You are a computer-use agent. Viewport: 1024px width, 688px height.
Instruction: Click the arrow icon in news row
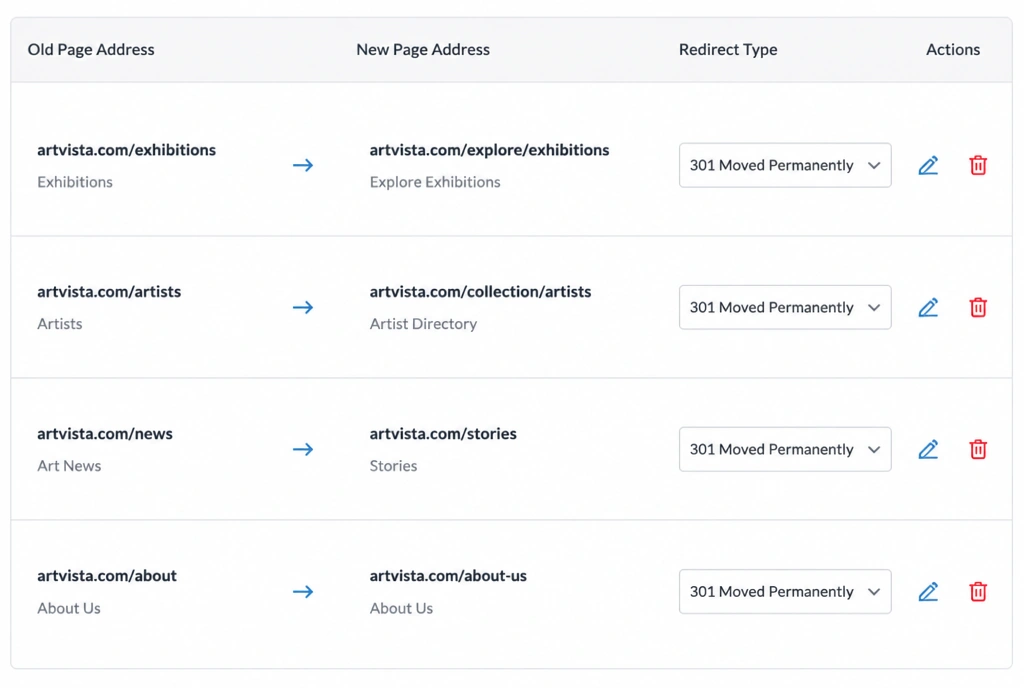click(x=303, y=449)
